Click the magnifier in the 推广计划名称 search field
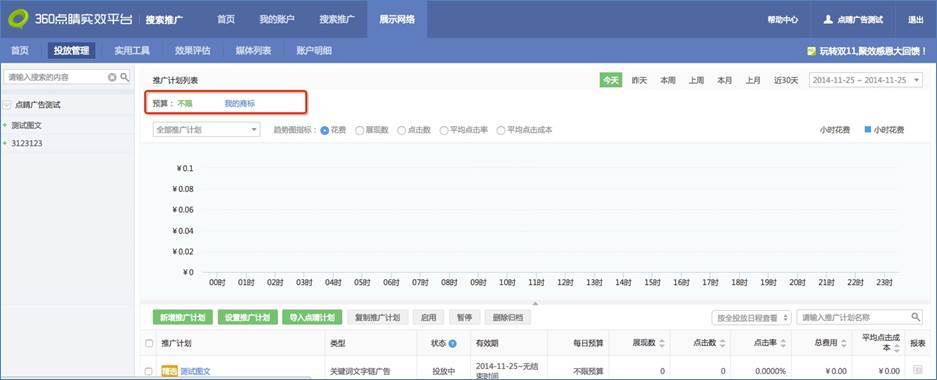This screenshot has width=937, height=380. point(915,317)
